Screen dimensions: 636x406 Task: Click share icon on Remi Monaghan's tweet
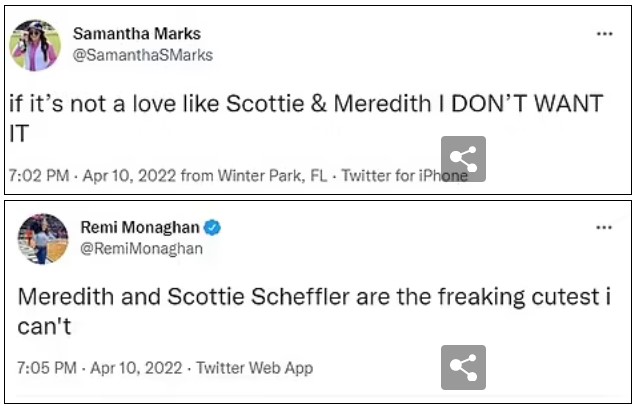click(463, 367)
